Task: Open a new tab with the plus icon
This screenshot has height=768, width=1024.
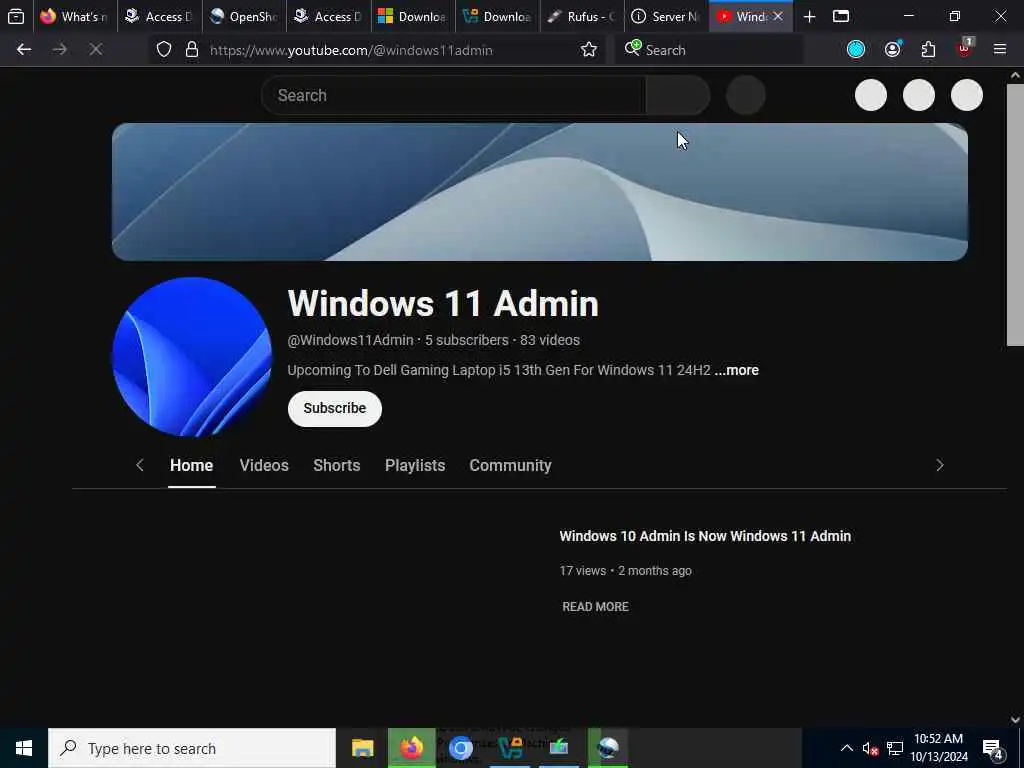Action: pyautogui.click(x=809, y=16)
